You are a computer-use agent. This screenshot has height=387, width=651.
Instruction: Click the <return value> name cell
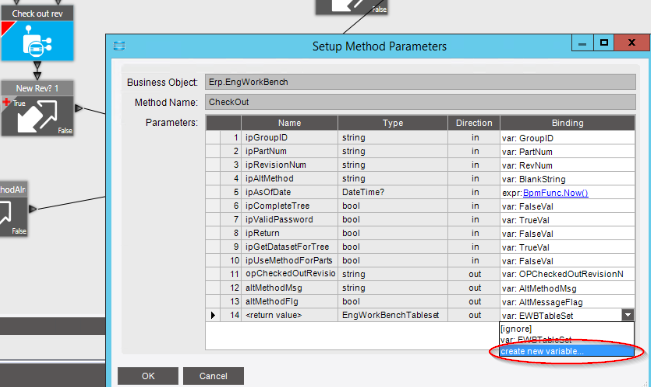pyautogui.click(x=289, y=315)
